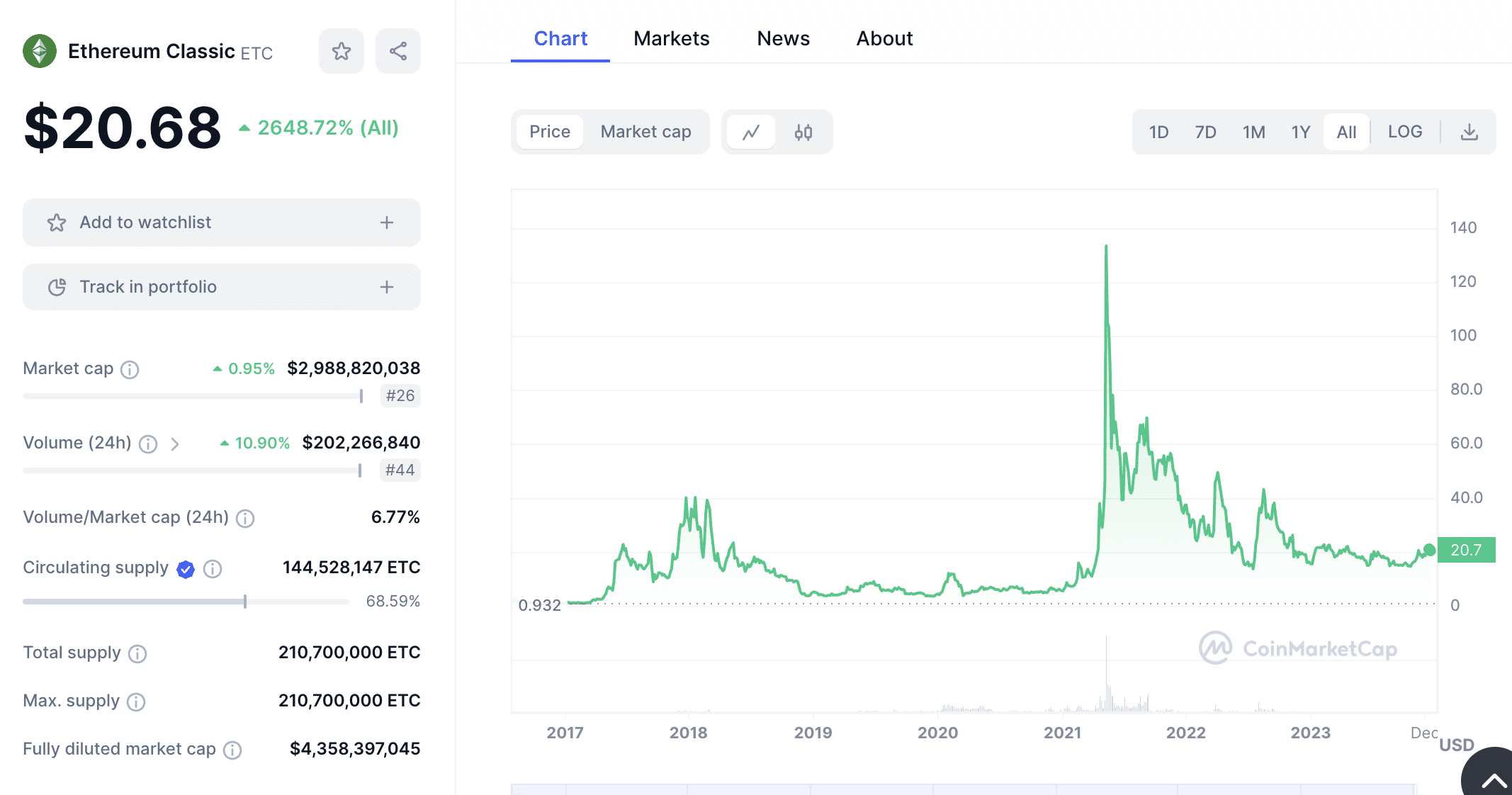This screenshot has width=1512, height=795.
Task: Open the share icon button
Action: click(x=398, y=51)
